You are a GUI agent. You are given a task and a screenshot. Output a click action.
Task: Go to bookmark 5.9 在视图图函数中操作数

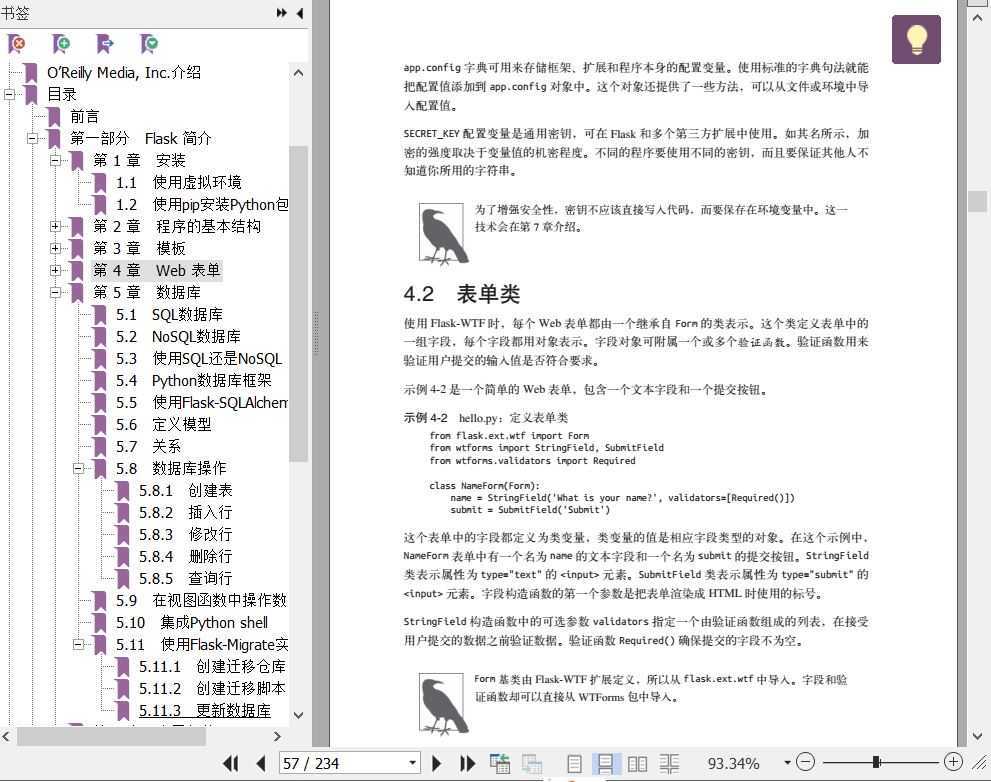point(202,601)
